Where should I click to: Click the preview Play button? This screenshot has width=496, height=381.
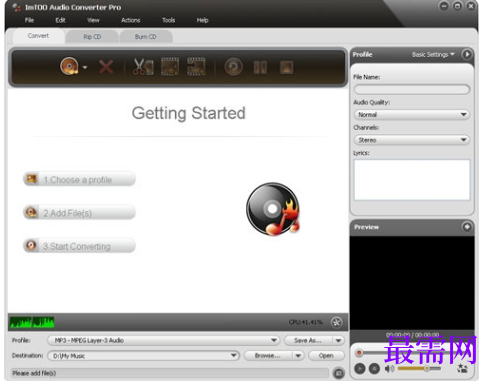(360, 368)
